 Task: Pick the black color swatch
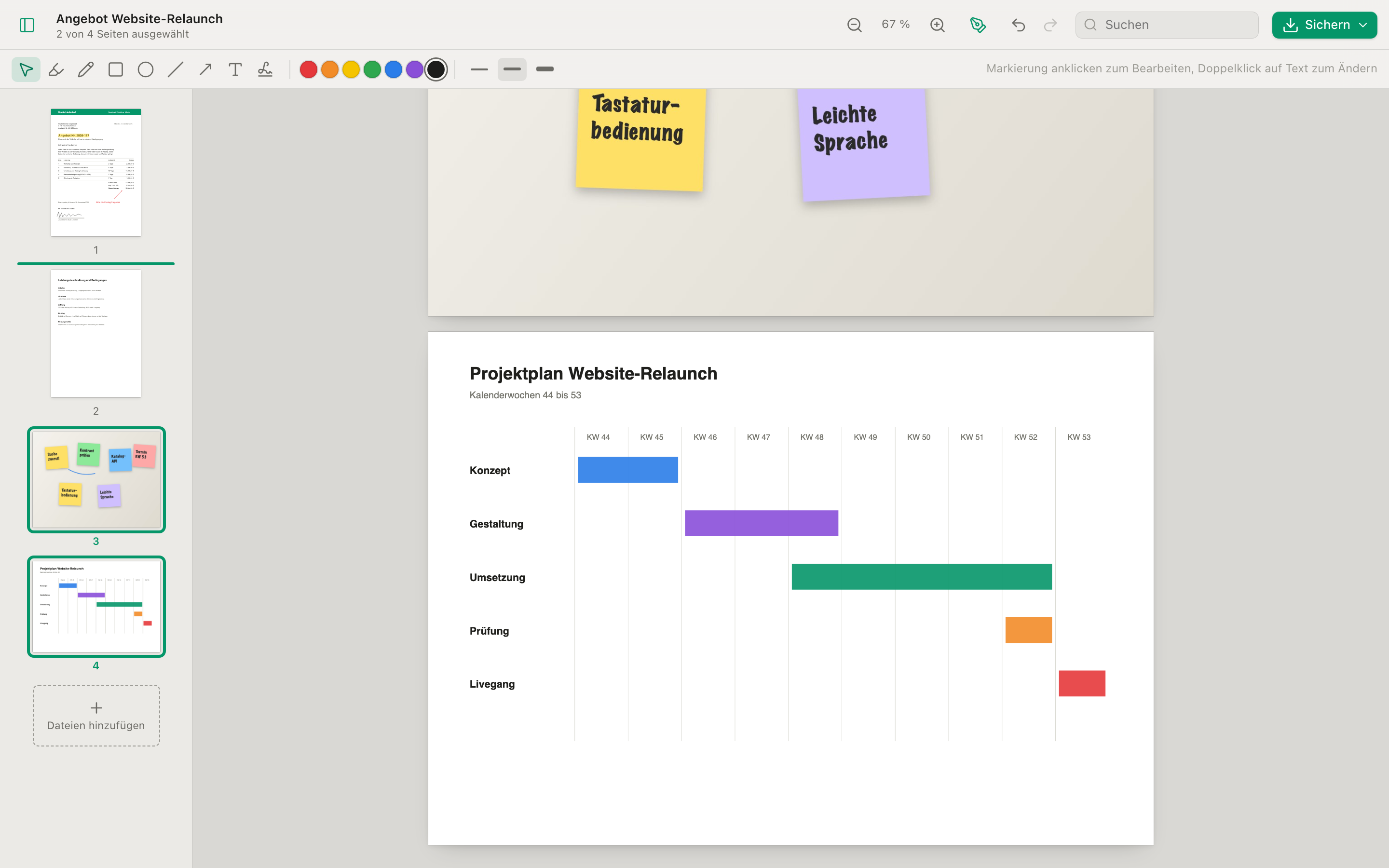click(x=436, y=69)
